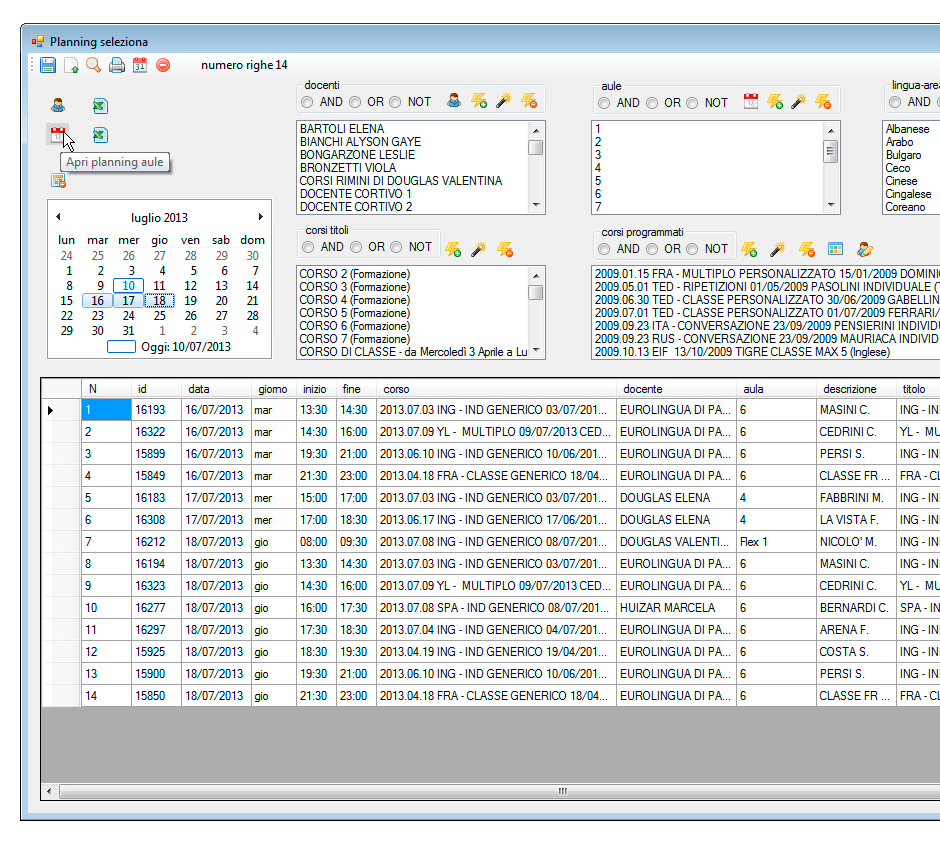
Task: Select 'Cinese' in lingua list
Action: 901,181
